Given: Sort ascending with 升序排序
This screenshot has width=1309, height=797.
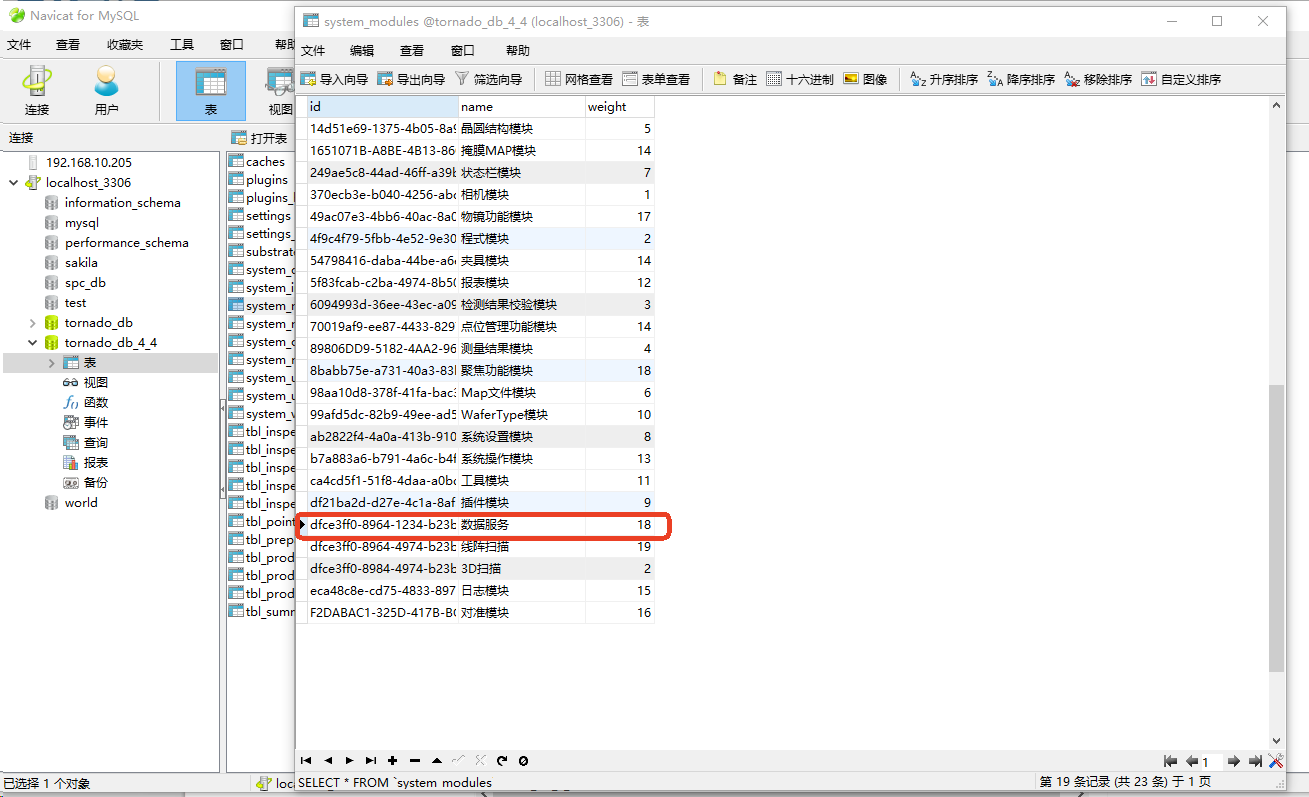Looking at the screenshot, I should 944,79.
